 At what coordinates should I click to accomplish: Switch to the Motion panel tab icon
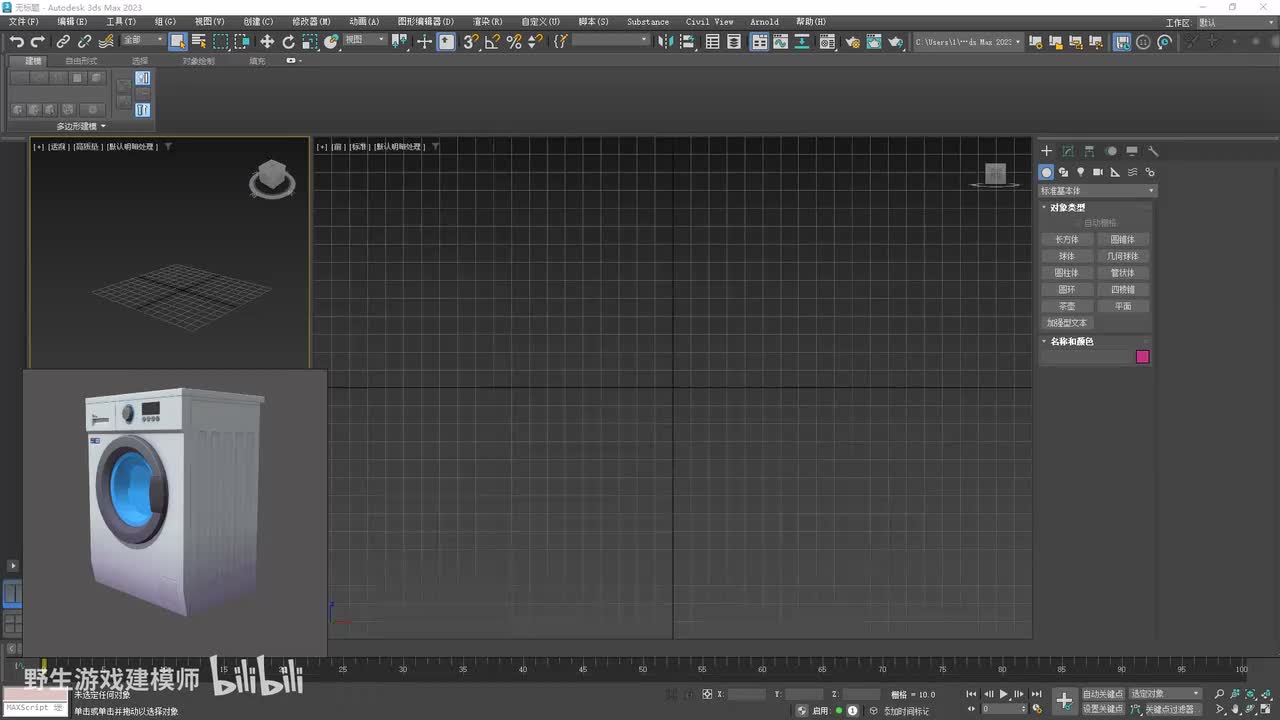click(1111, 151)
